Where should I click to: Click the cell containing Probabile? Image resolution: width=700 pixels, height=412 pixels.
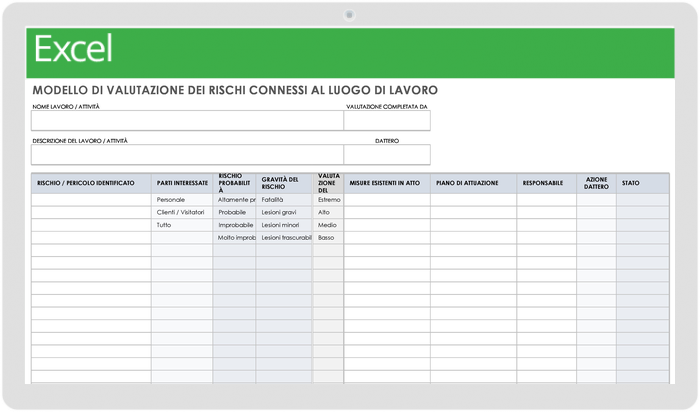(234, 212)
